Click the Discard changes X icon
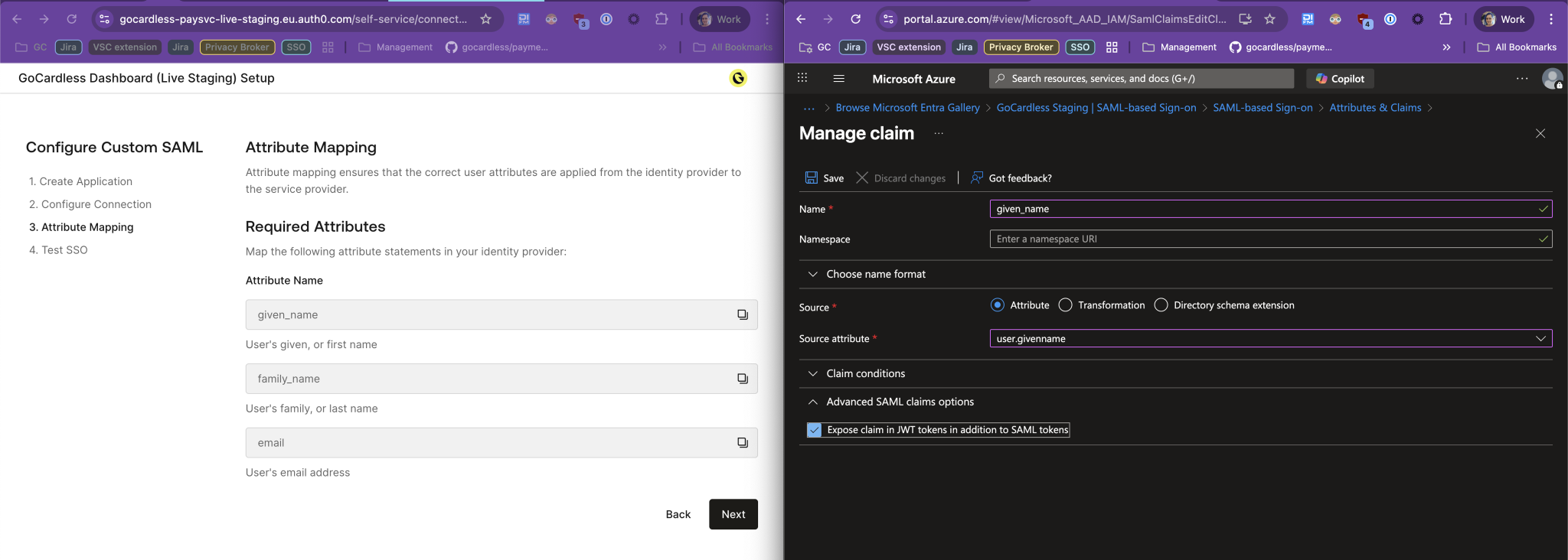 (862, 177)
